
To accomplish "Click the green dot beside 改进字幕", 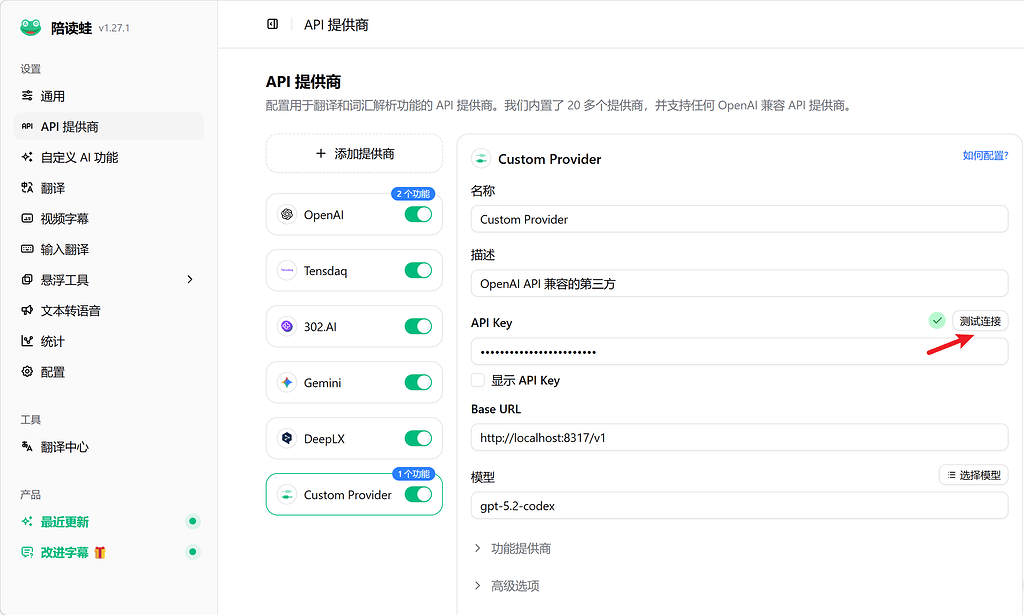I will (x=192, y=552).
